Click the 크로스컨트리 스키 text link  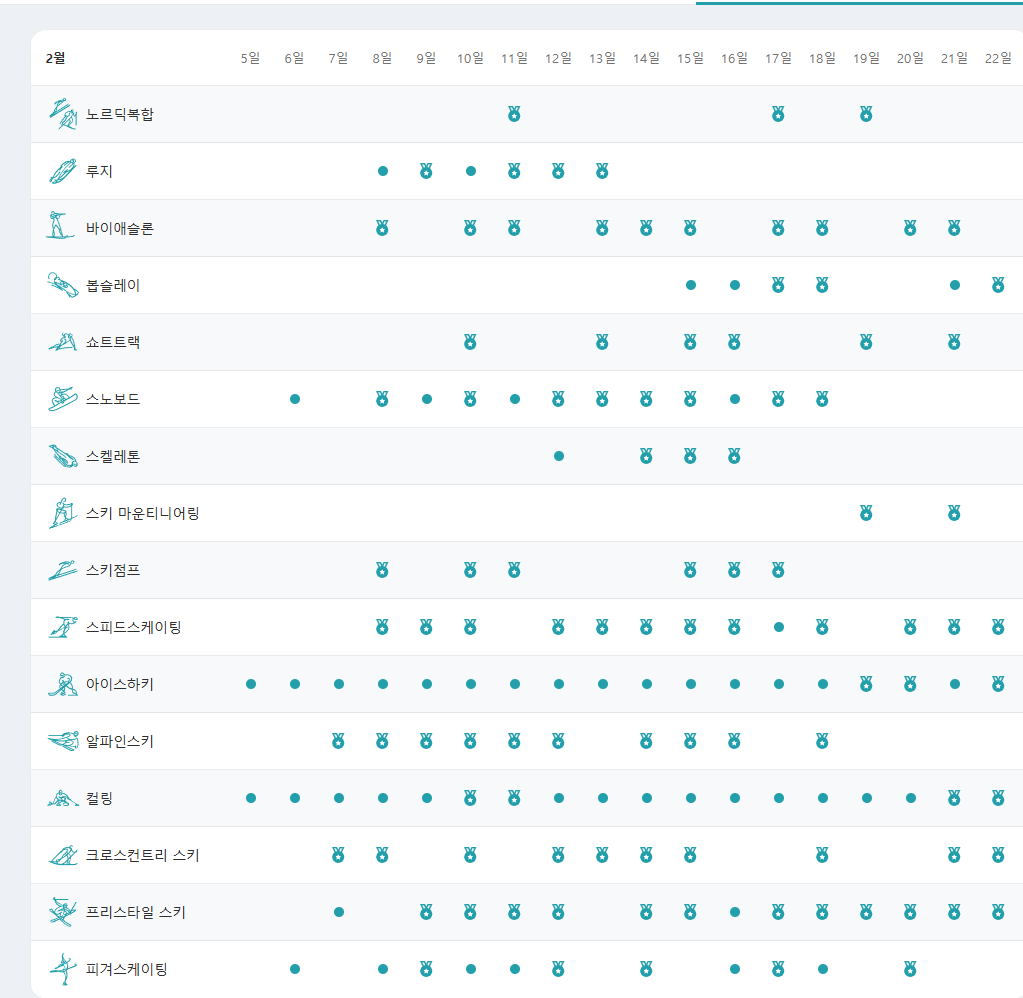[142, 855]
